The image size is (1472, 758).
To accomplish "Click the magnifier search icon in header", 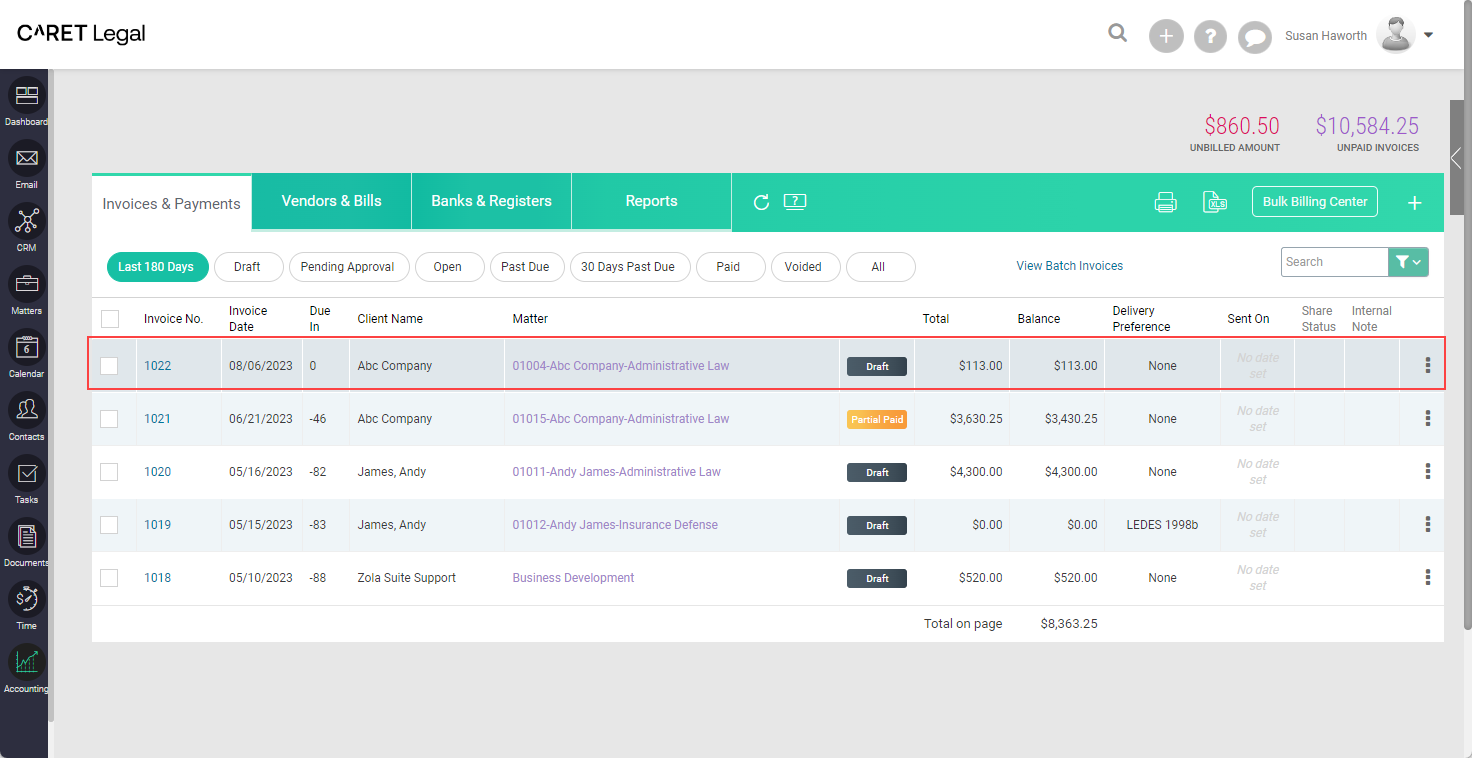I will (1118, 34).
